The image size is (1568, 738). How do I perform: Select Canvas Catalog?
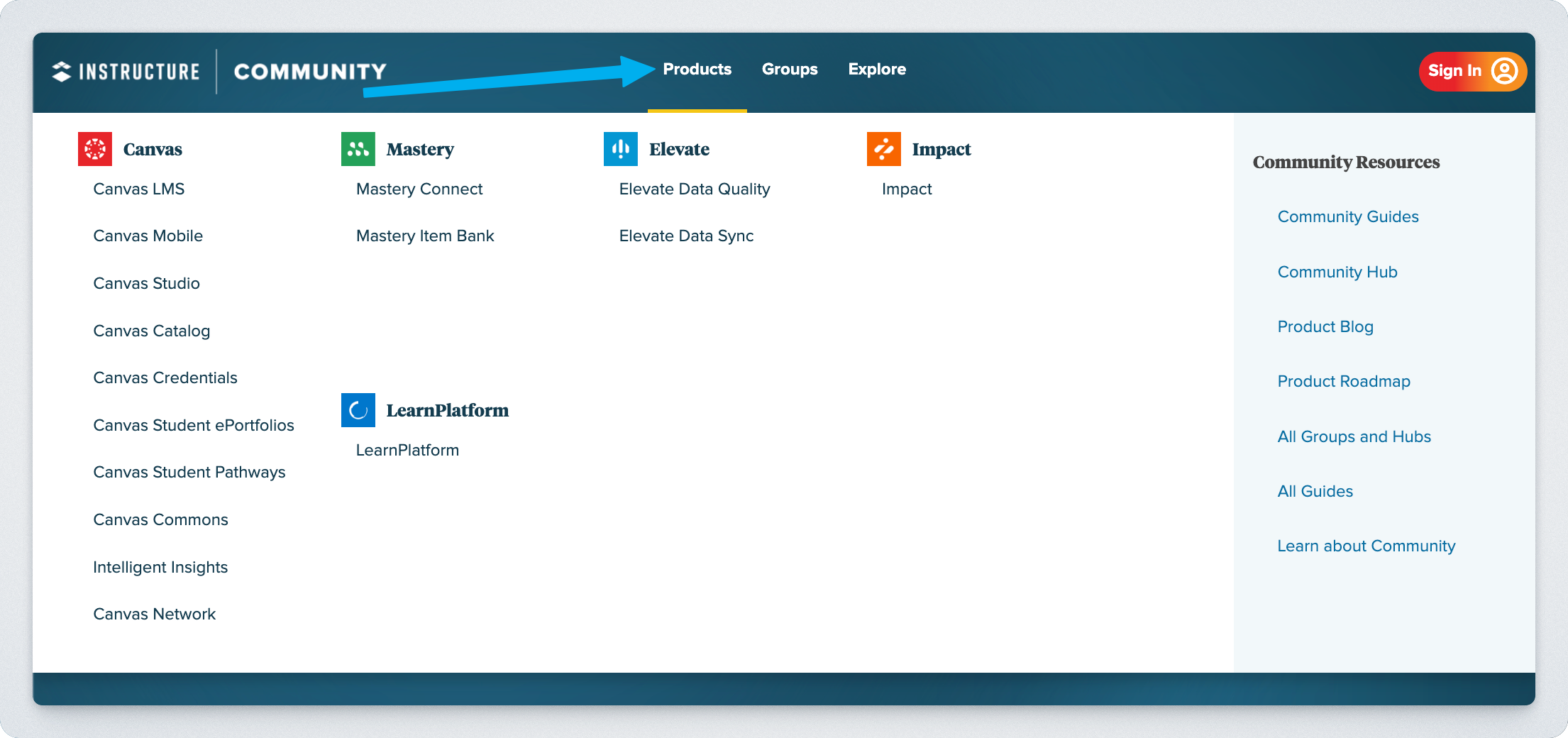[x=152, y=331]
